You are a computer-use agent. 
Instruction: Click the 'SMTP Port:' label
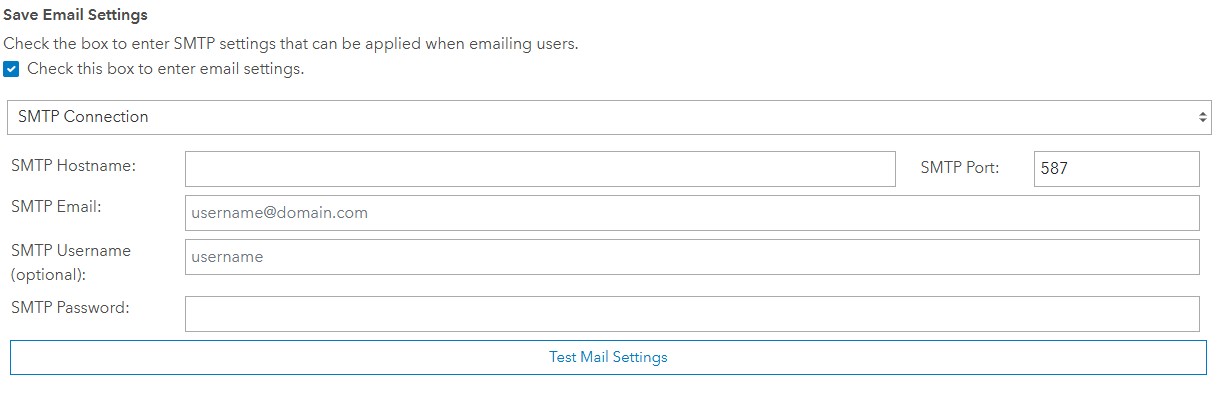959,168
